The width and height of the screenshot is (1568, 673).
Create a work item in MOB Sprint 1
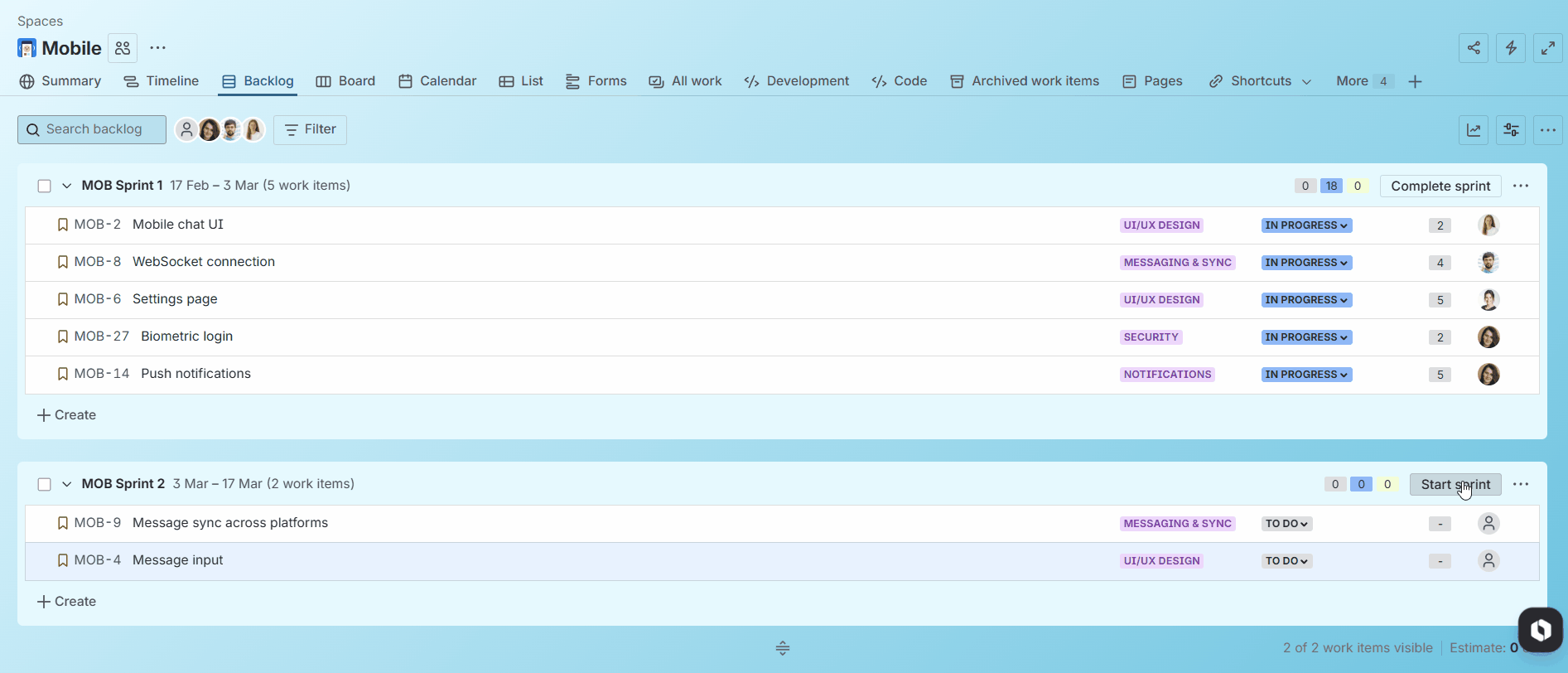point(67,415)
